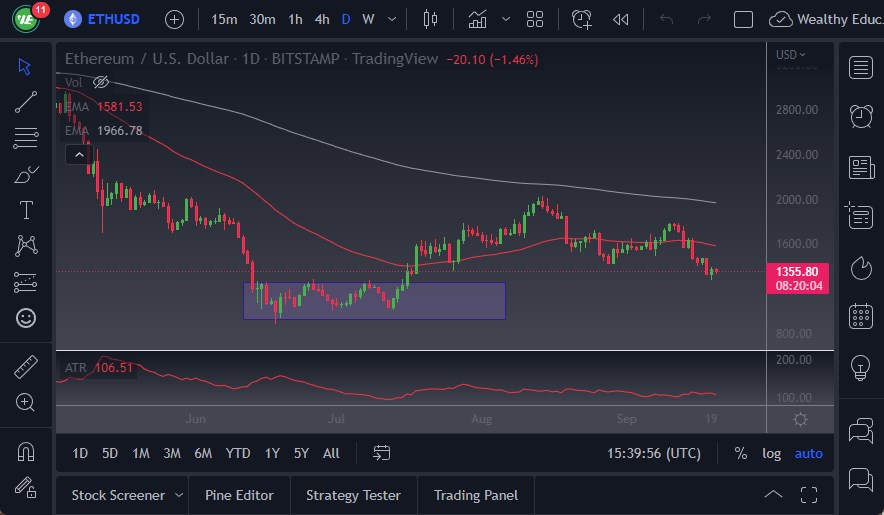Open the candlestick chart type selector
This screenshot has width=884, height=515.
(x=431, y=19)
